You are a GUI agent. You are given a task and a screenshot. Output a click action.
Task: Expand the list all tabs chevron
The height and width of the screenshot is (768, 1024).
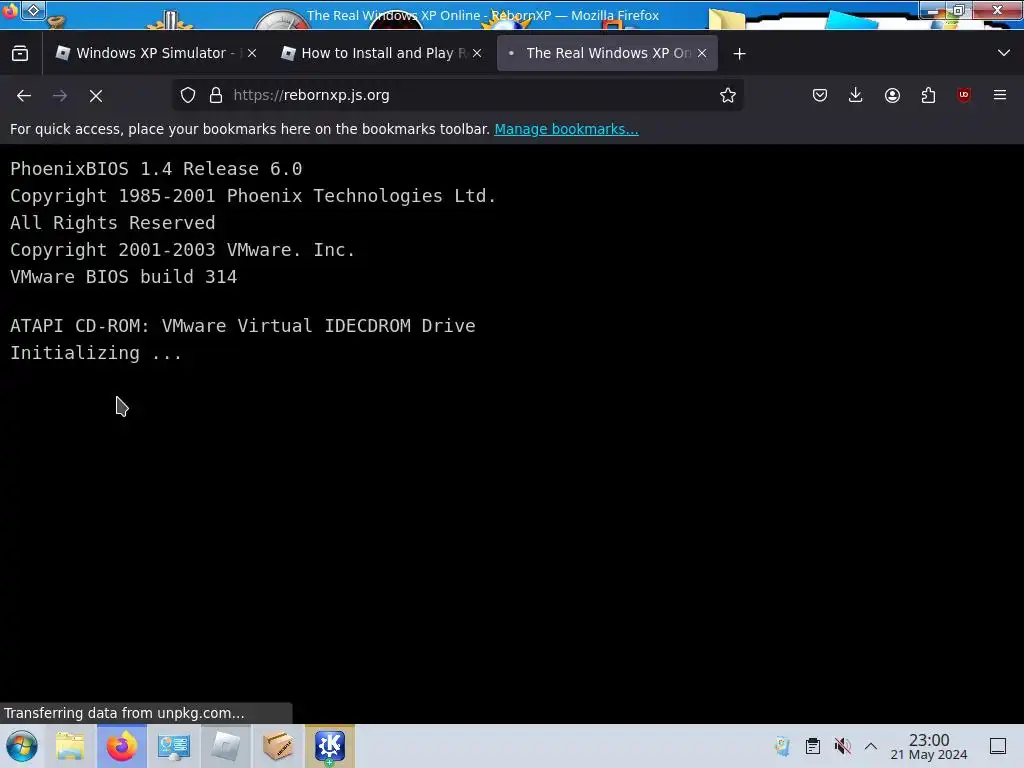[x=1004, y=53]
